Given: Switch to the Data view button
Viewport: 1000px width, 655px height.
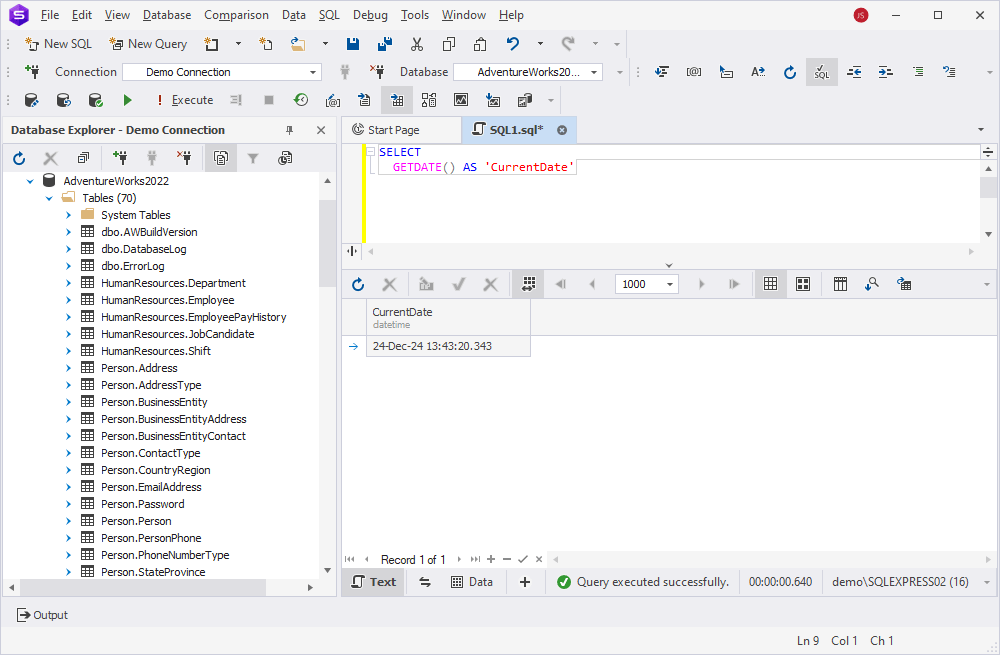Looking at the screenshot, I should point(472,582).
